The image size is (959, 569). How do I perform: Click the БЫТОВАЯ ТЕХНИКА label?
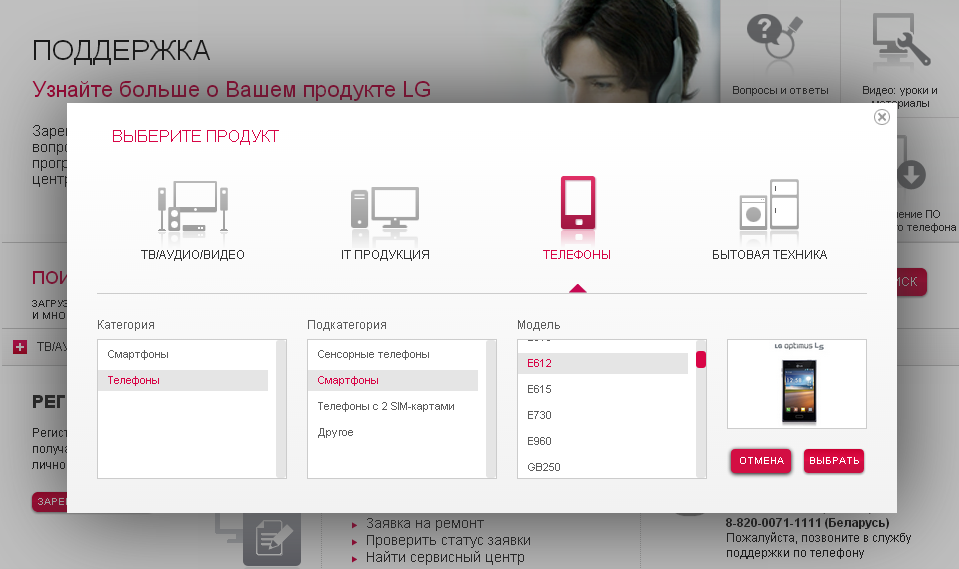(x=769, y=255)
